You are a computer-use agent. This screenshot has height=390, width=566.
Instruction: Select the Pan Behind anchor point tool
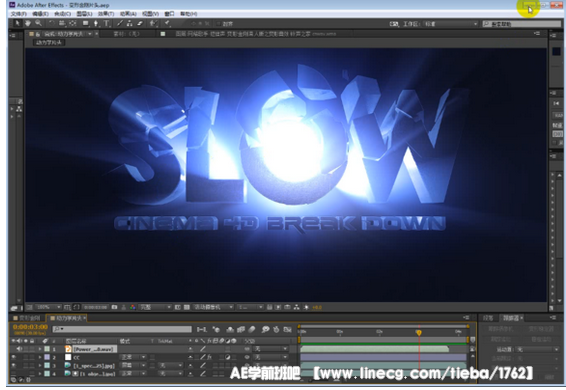pos(73,23)
